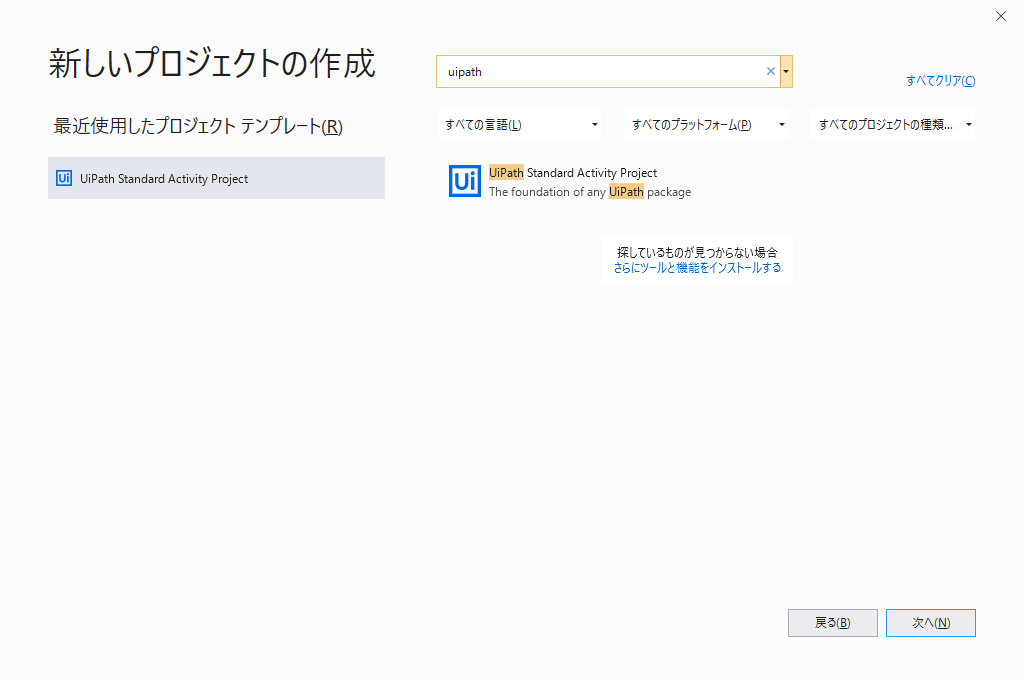Image resolution: width=1024 pixels, height=680 pixels.
Task: Click 探しているものが見つからない場合 text
Action: coord(697,252)
